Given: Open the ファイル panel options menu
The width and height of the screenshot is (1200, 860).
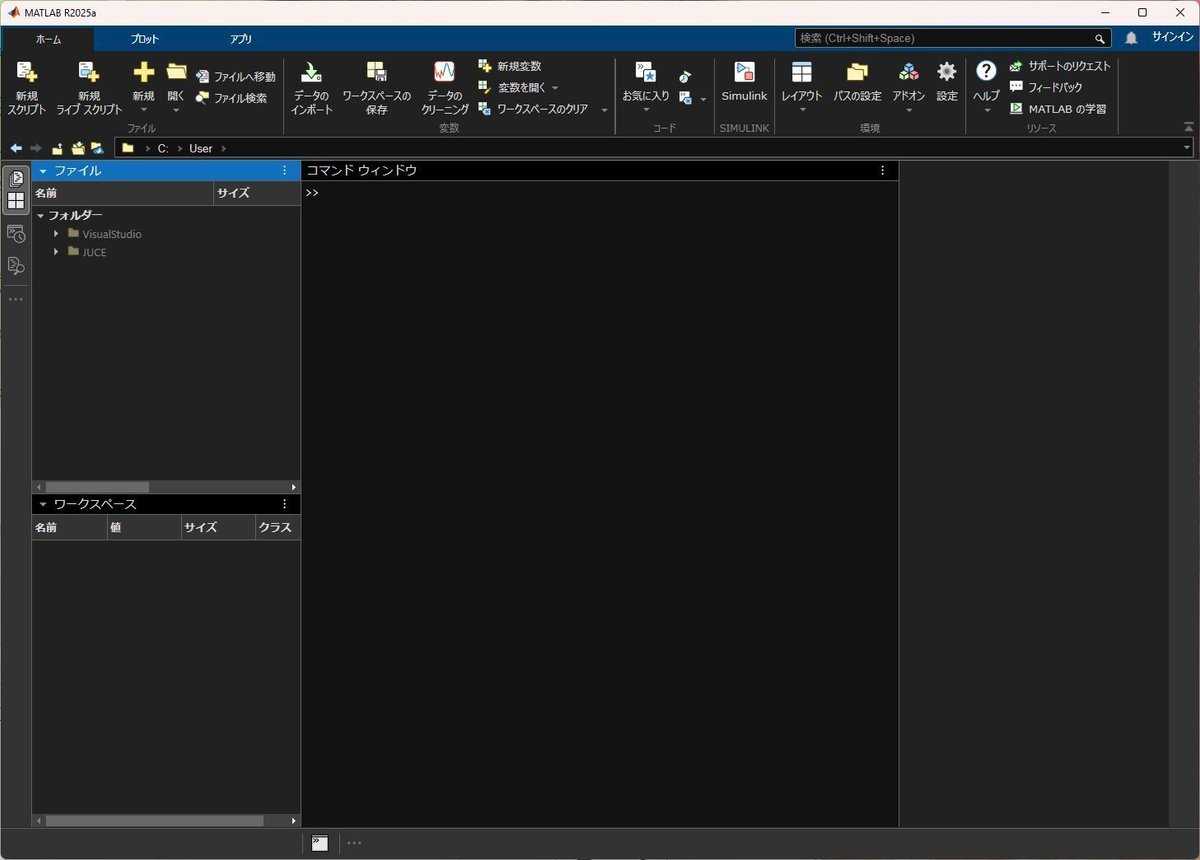Looking at the screenshot, I should click(x=284, y=171).
